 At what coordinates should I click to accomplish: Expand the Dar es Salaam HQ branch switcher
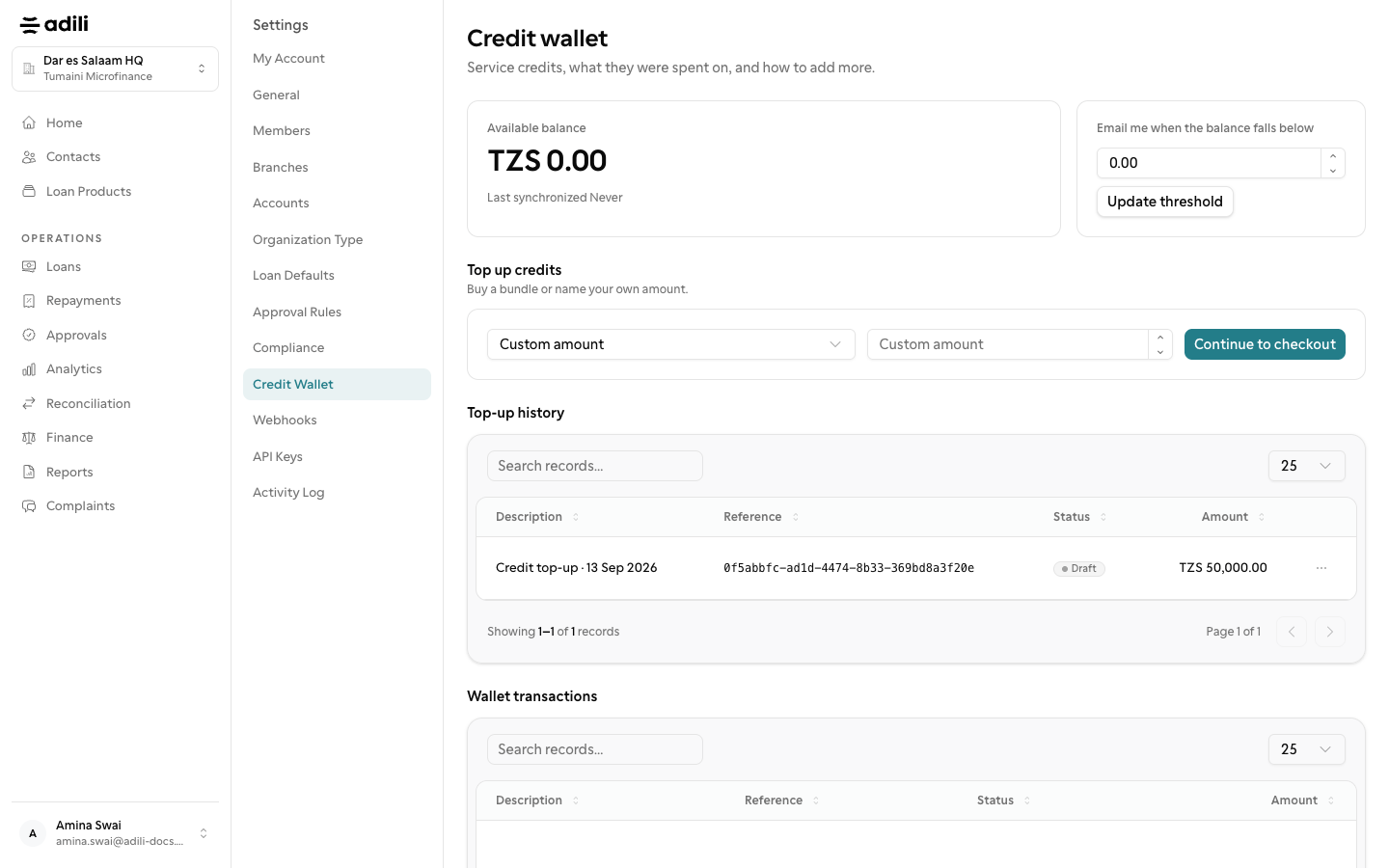coord(115,68)
